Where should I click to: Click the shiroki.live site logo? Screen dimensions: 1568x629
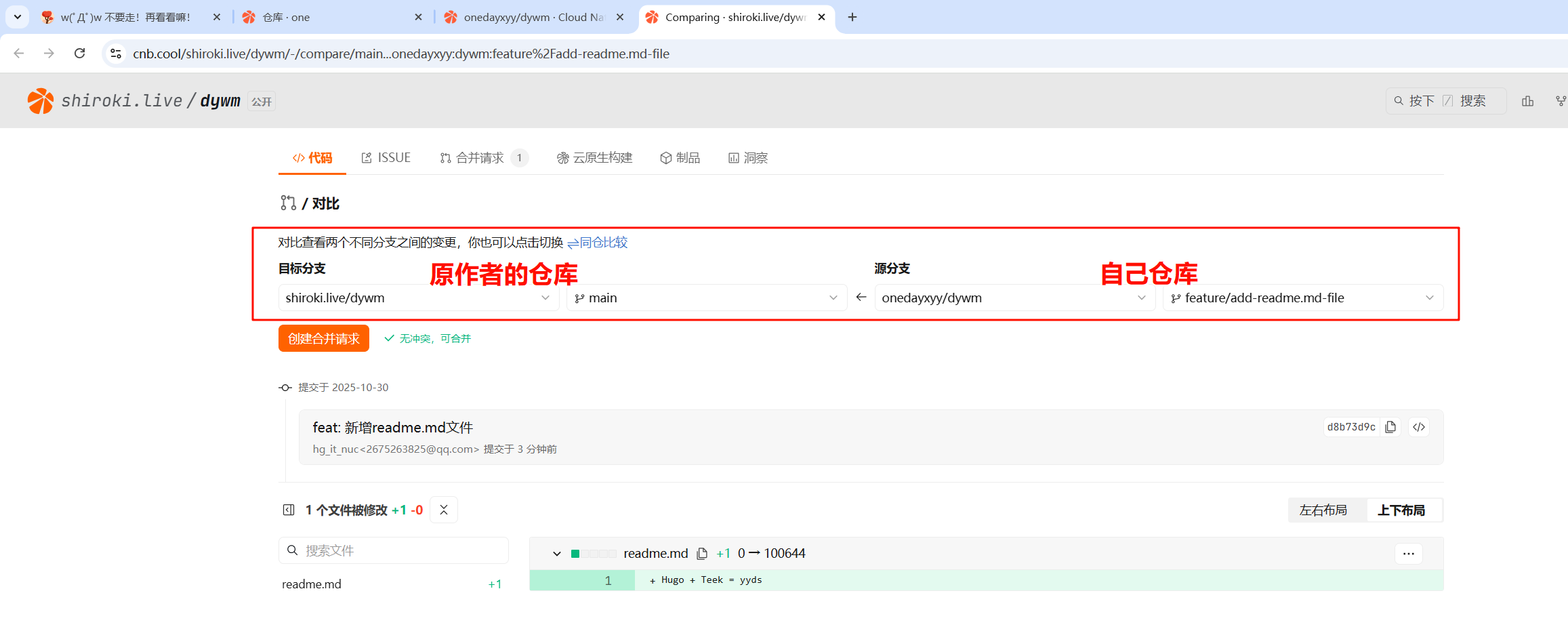tap(41, 101)
